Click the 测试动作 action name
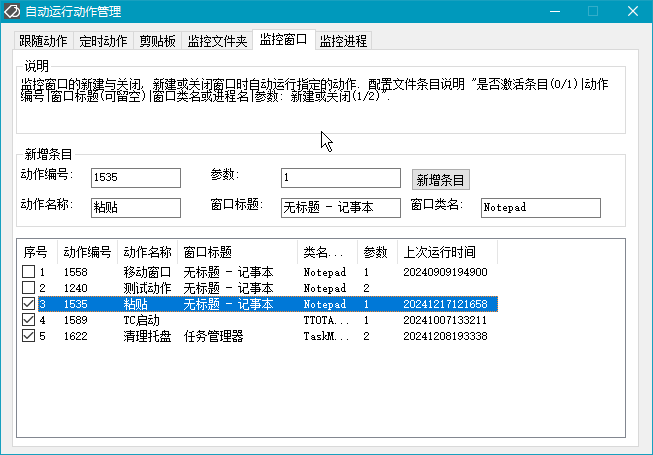Viewport: 653px width, 455px height. 147,288
